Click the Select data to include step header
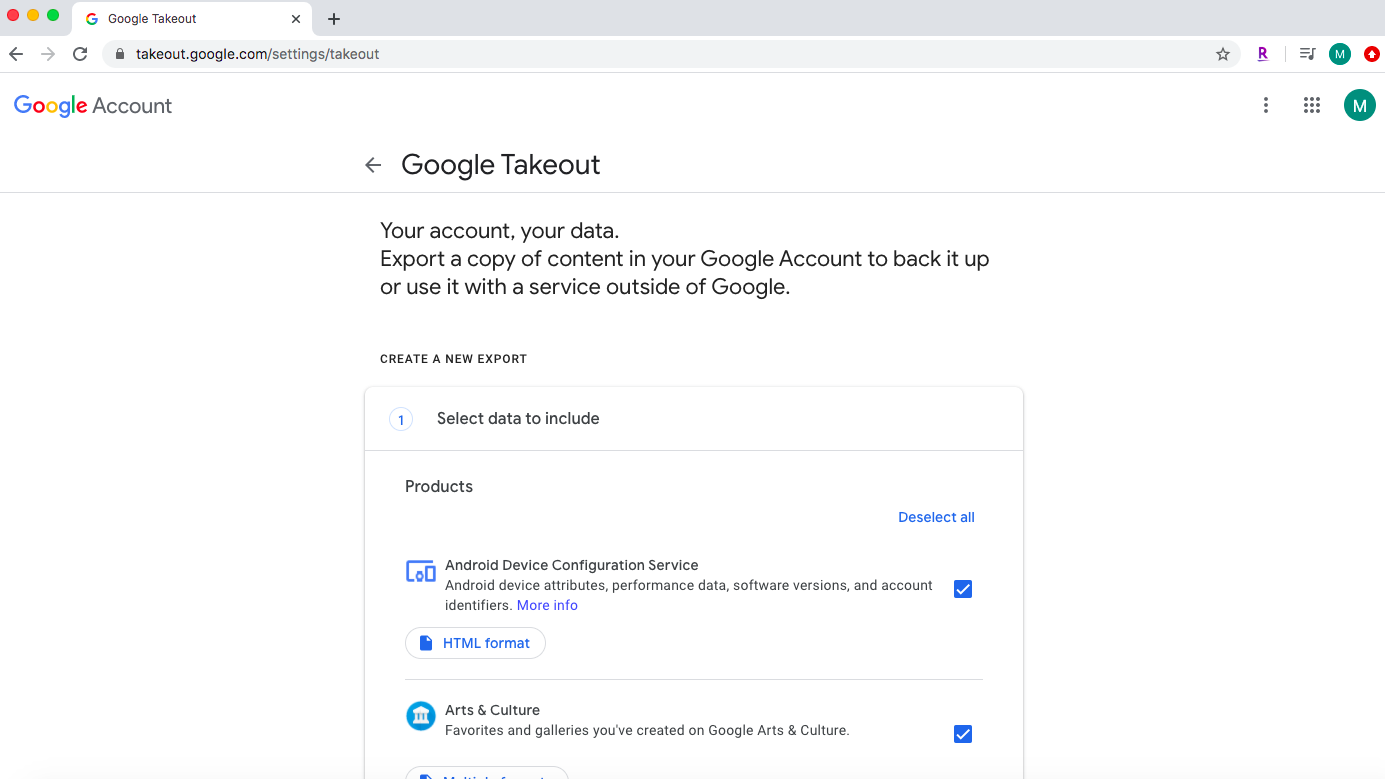This screenshot has width=1385, height=779. tap(694, 419)
